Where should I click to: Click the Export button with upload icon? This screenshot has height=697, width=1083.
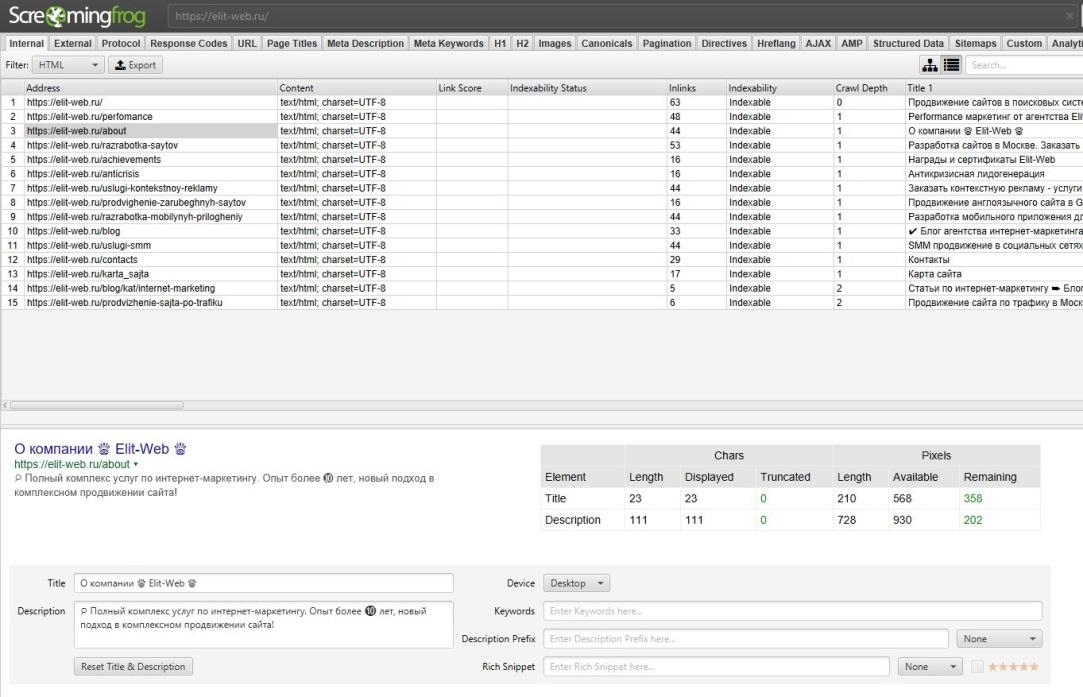click(x=135, y=65)
